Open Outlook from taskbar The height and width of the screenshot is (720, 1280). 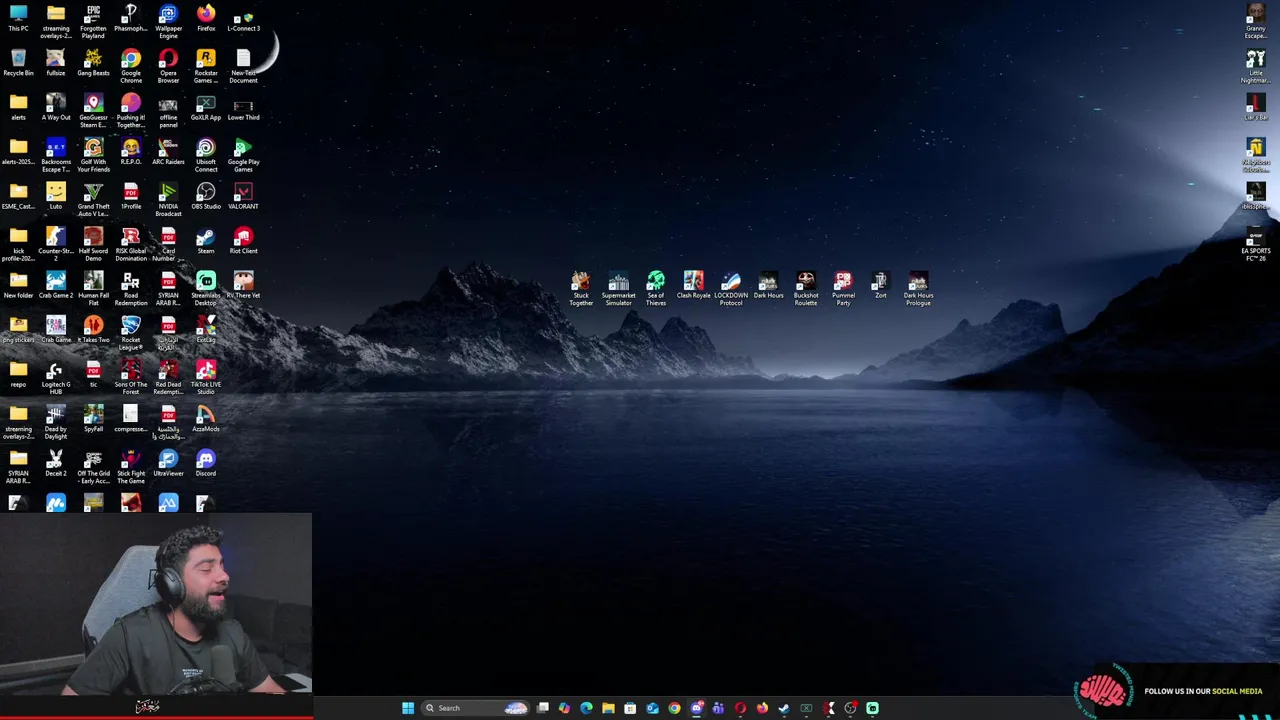point(652,708)
